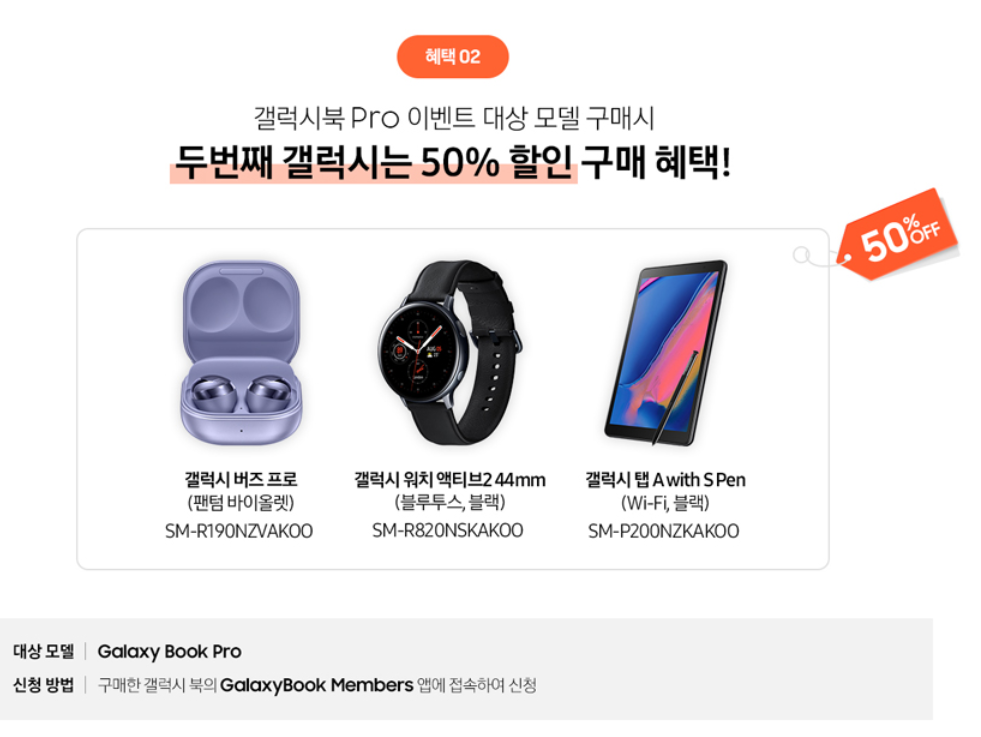This screenshot has height=737, width=981.
Task: Select the Galaxy Tab A tablet image
Action: [666, 353]
